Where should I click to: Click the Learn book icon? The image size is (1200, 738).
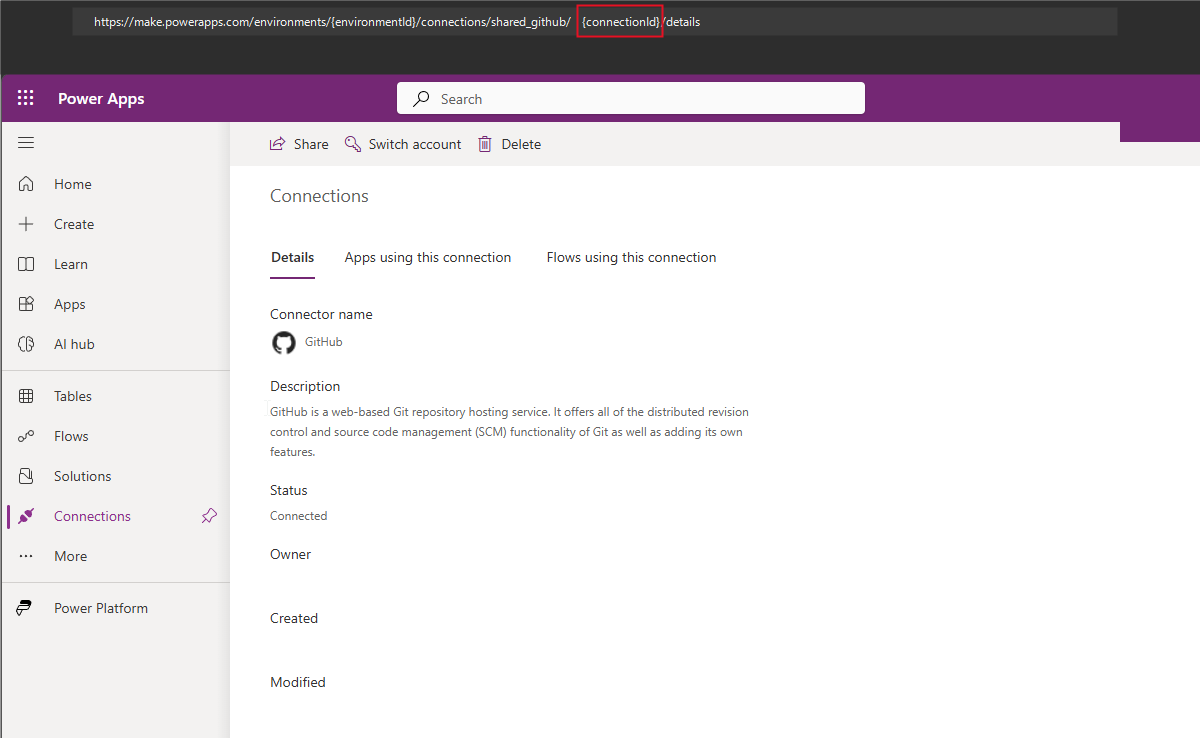pyautogui.click(x=26, y=264)
